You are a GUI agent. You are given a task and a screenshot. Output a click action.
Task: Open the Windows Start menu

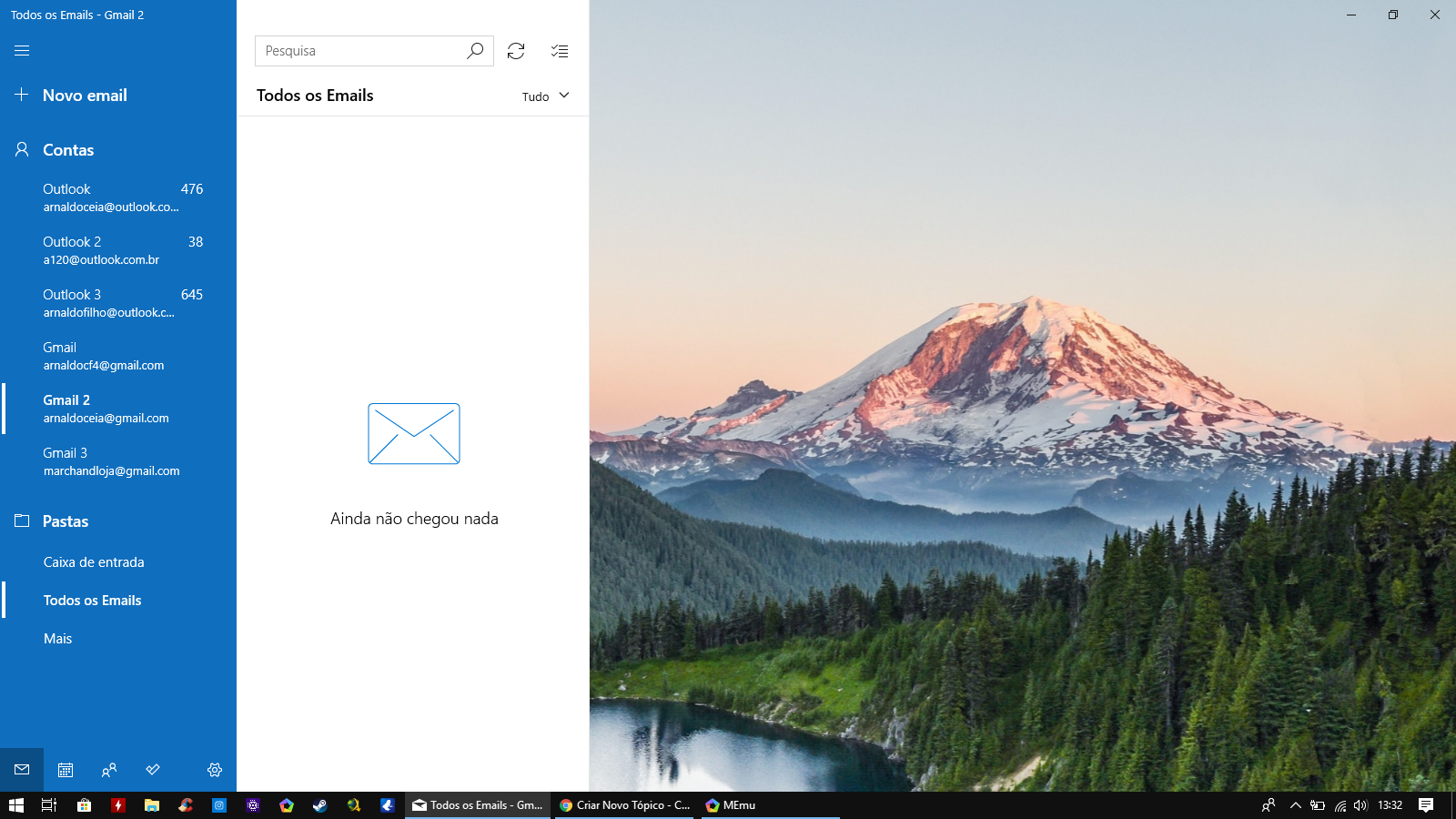(16, 805)
